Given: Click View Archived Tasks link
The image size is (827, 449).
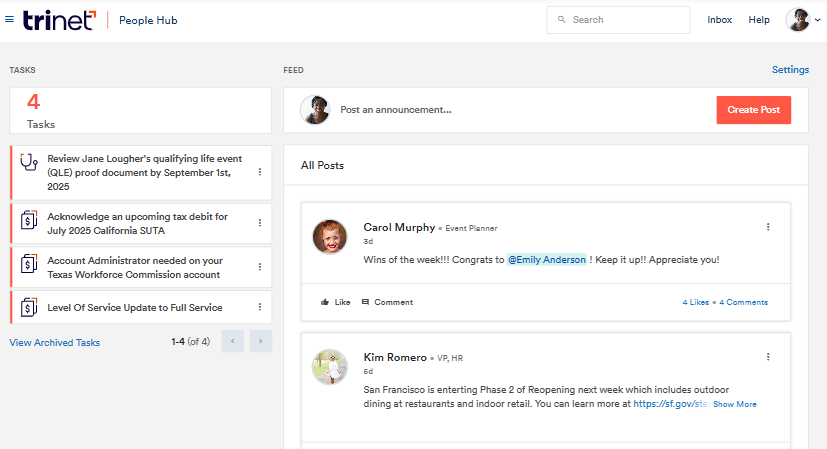Looking at the screenshot, I should click(x=54, y=342).
